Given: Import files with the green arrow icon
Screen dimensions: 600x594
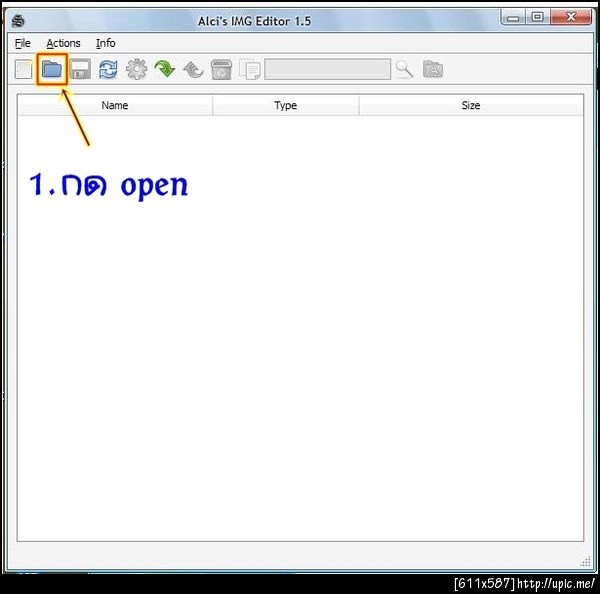Looking at the screenshot, I should click(x=165, y=69).
